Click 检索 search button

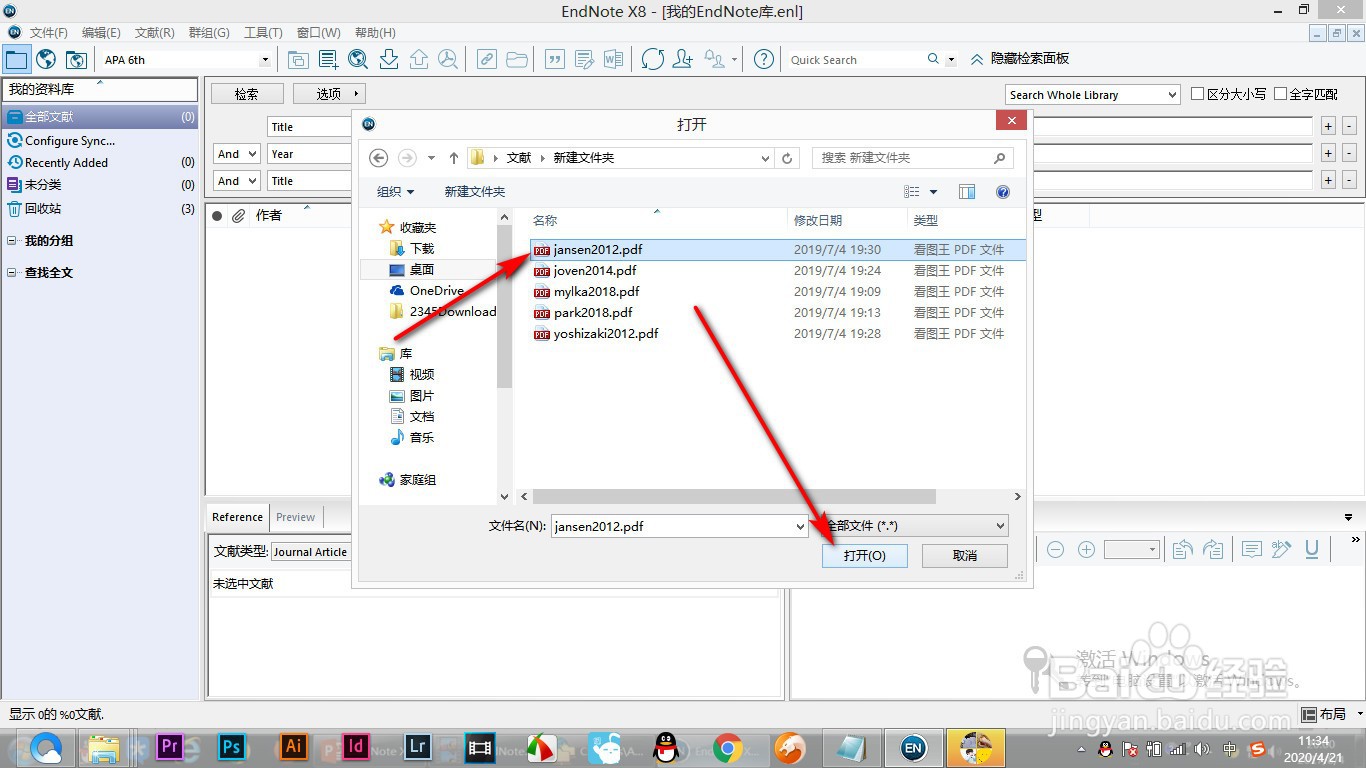click(247, 93)
